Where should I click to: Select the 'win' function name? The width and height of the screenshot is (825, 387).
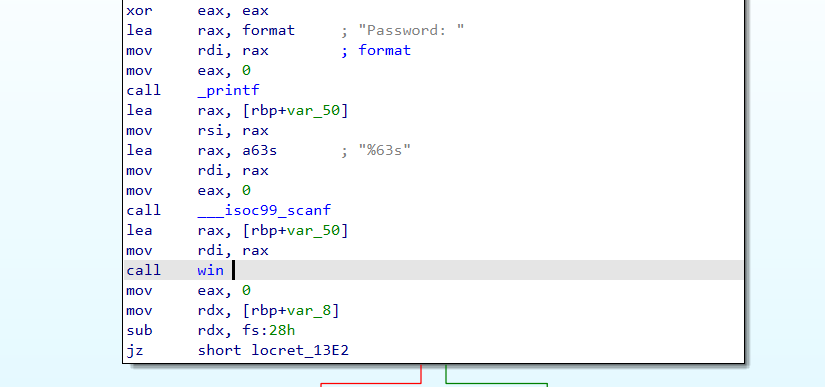pyautogui.click(x=210, y=270)
